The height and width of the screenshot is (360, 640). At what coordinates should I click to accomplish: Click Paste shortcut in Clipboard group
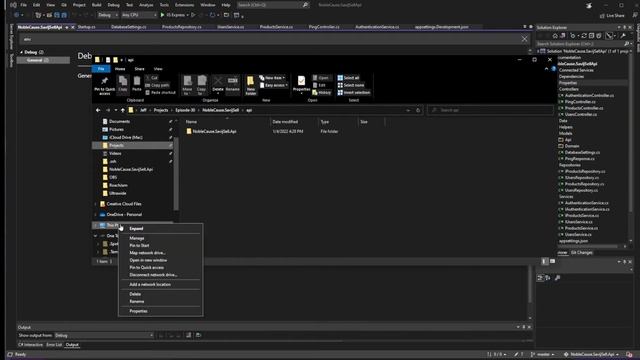[160, 93]
